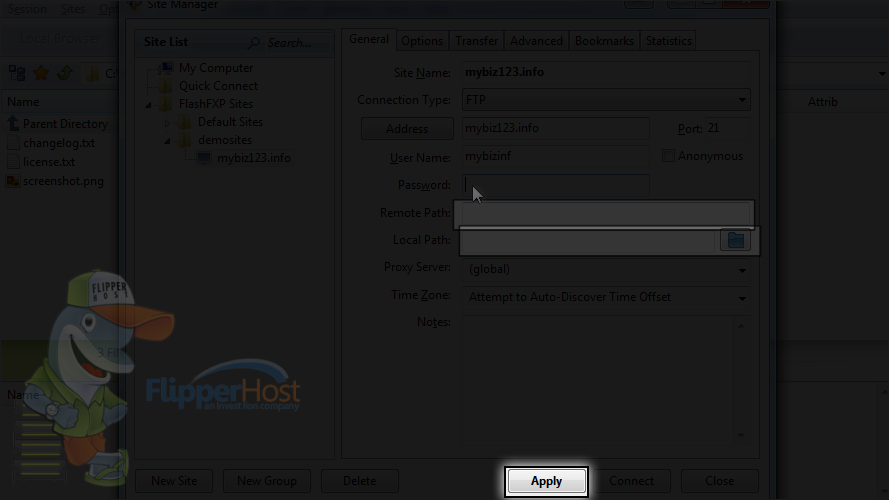The width and height of the screenshot is (889, 500).
Task: Close the Site Manager with Close button
Action: point(719,481)
